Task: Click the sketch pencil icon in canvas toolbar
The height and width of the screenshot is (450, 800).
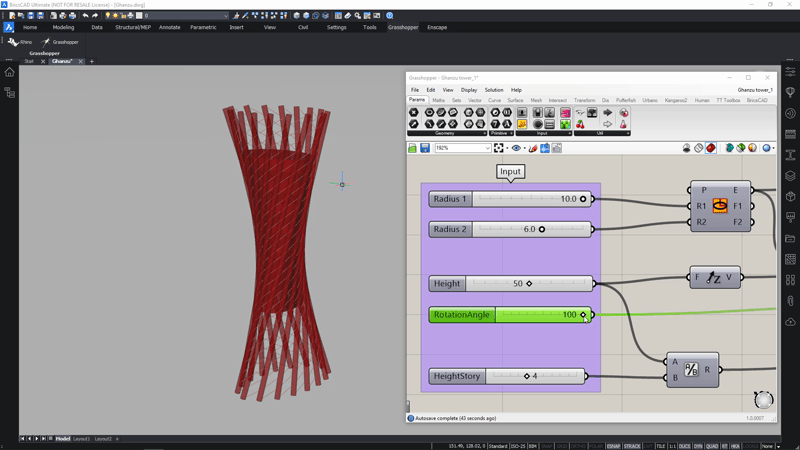Action: pyautogui.click(x=533, y=148)
